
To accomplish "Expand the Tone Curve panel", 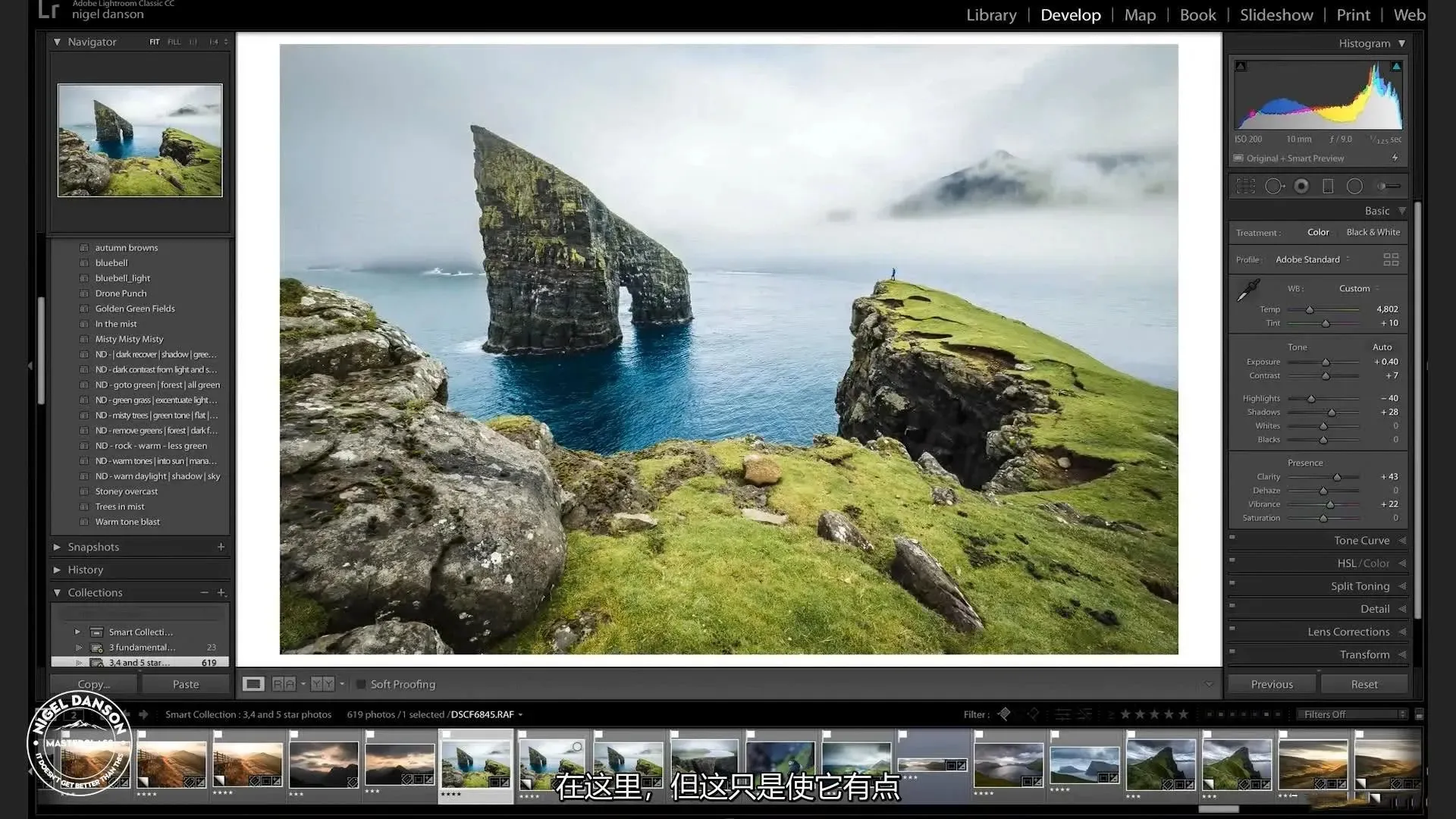I will click(x=1361, y=541).
